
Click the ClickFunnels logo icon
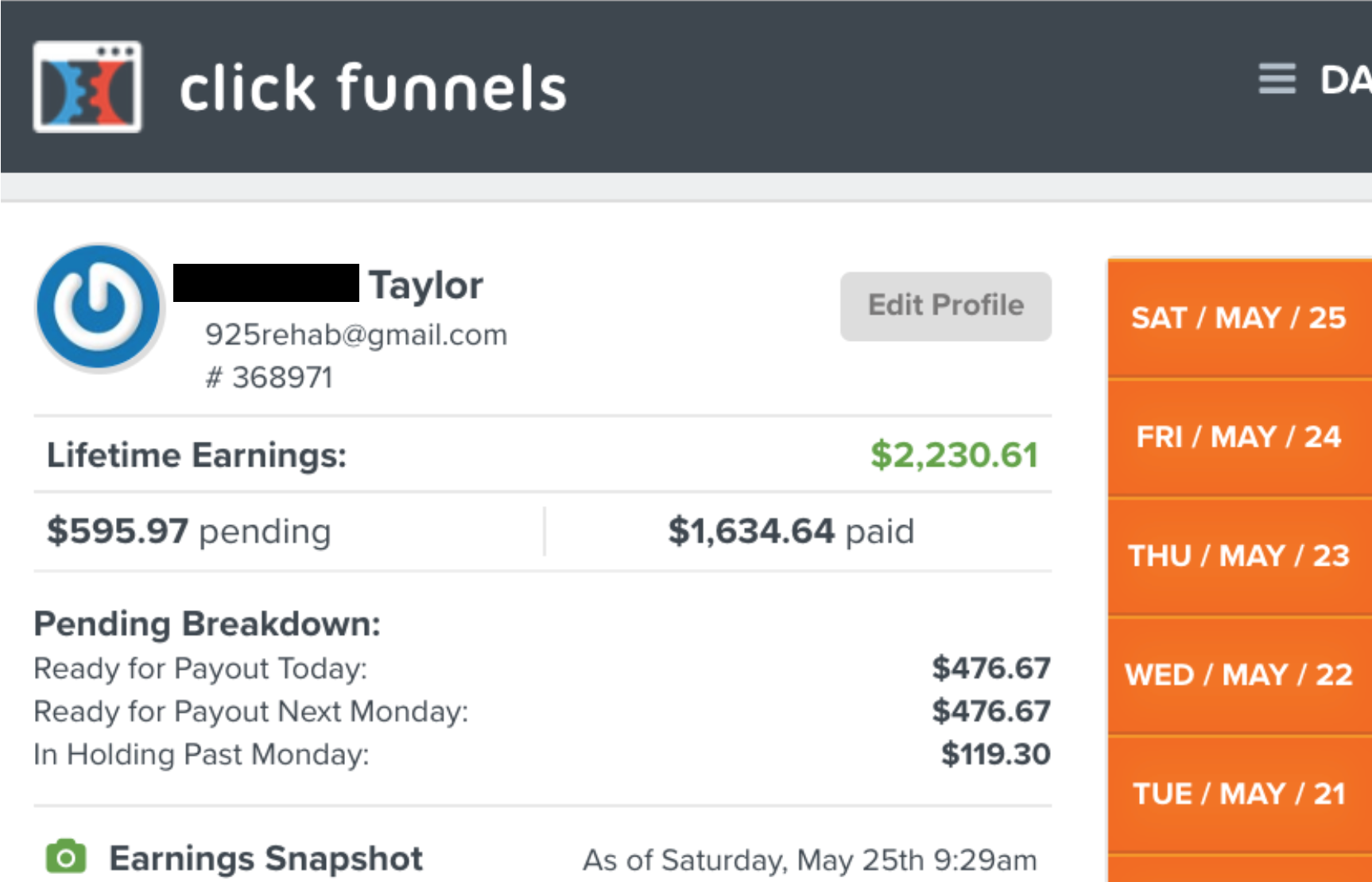pos(87,86)
